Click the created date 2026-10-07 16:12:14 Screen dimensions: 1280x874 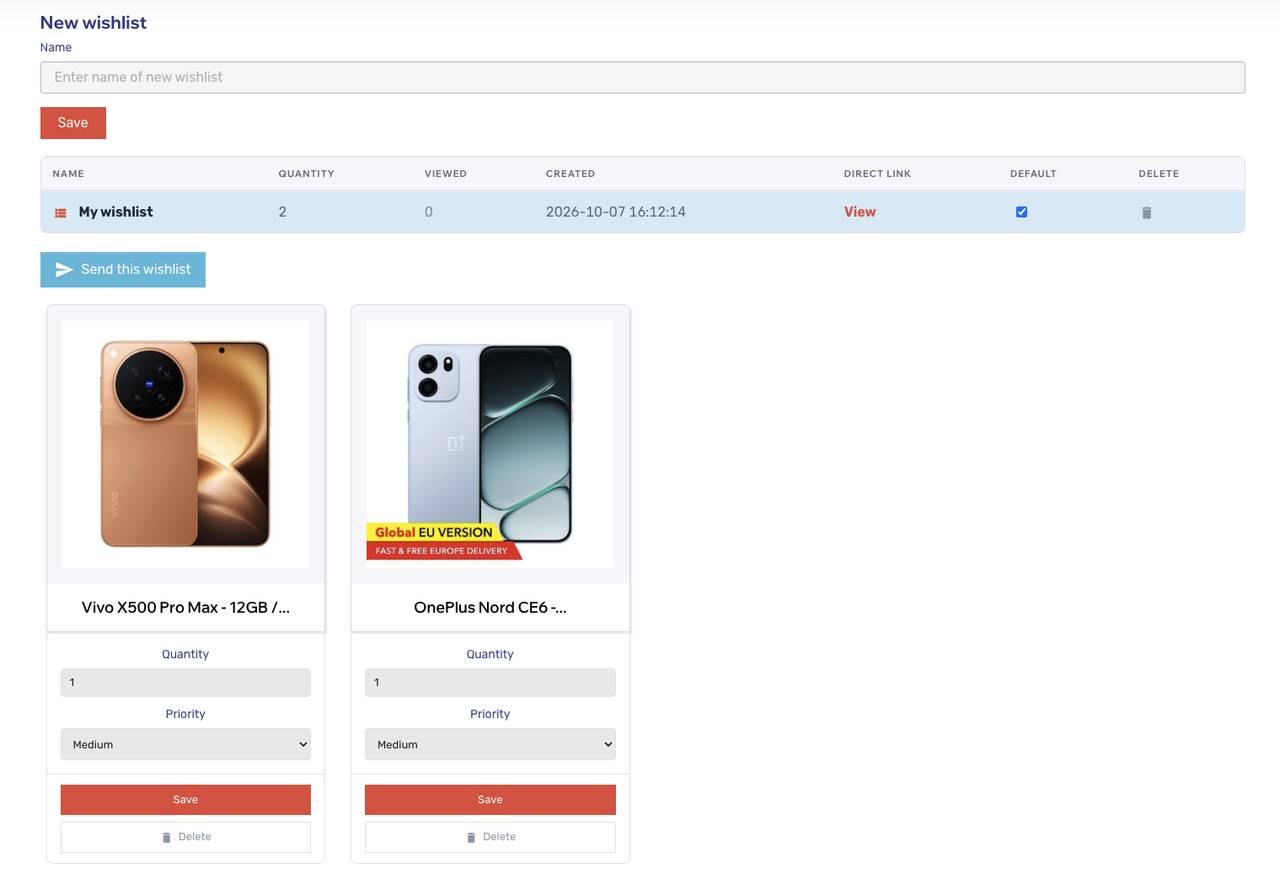[616, 212]
